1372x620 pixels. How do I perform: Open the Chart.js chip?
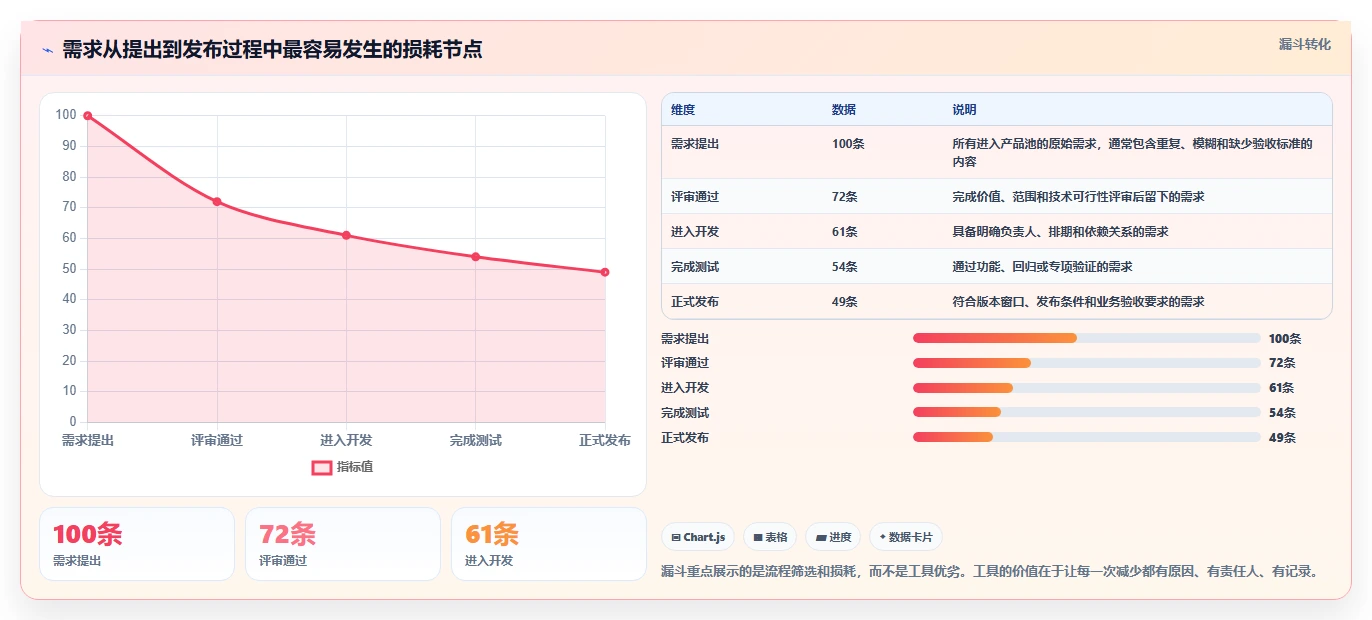click(698, 537)
